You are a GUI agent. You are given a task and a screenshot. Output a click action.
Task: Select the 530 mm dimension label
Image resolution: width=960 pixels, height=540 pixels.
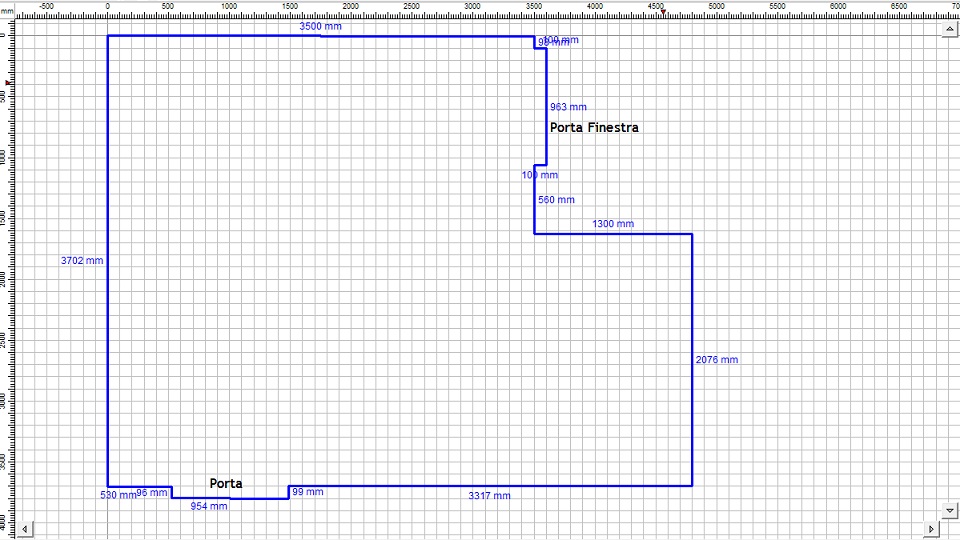(117, 496)
